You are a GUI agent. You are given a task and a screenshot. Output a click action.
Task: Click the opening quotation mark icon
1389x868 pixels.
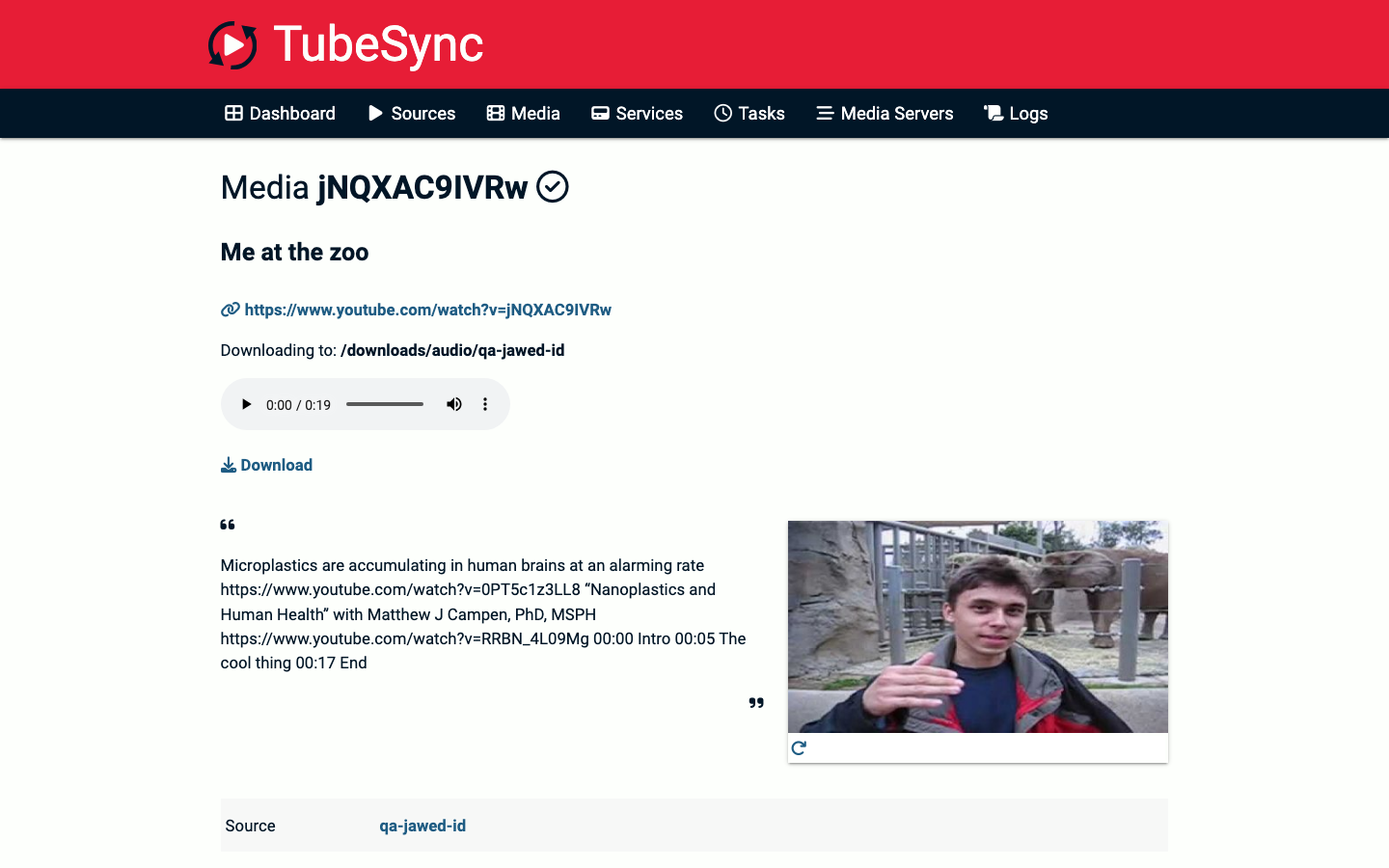tap(228, 525)
